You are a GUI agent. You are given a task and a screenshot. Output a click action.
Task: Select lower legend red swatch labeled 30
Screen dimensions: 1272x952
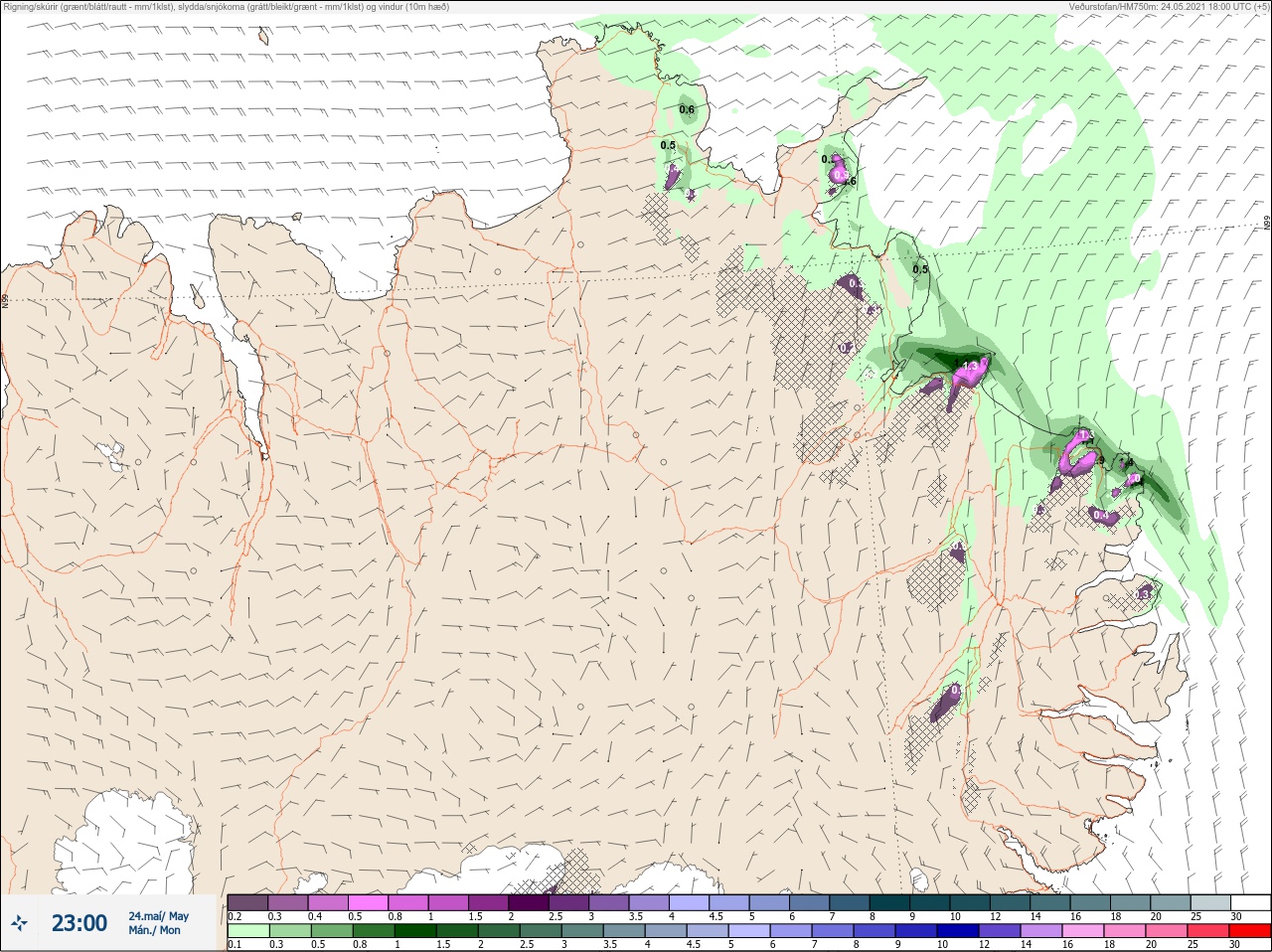(x=1250, y=931)
